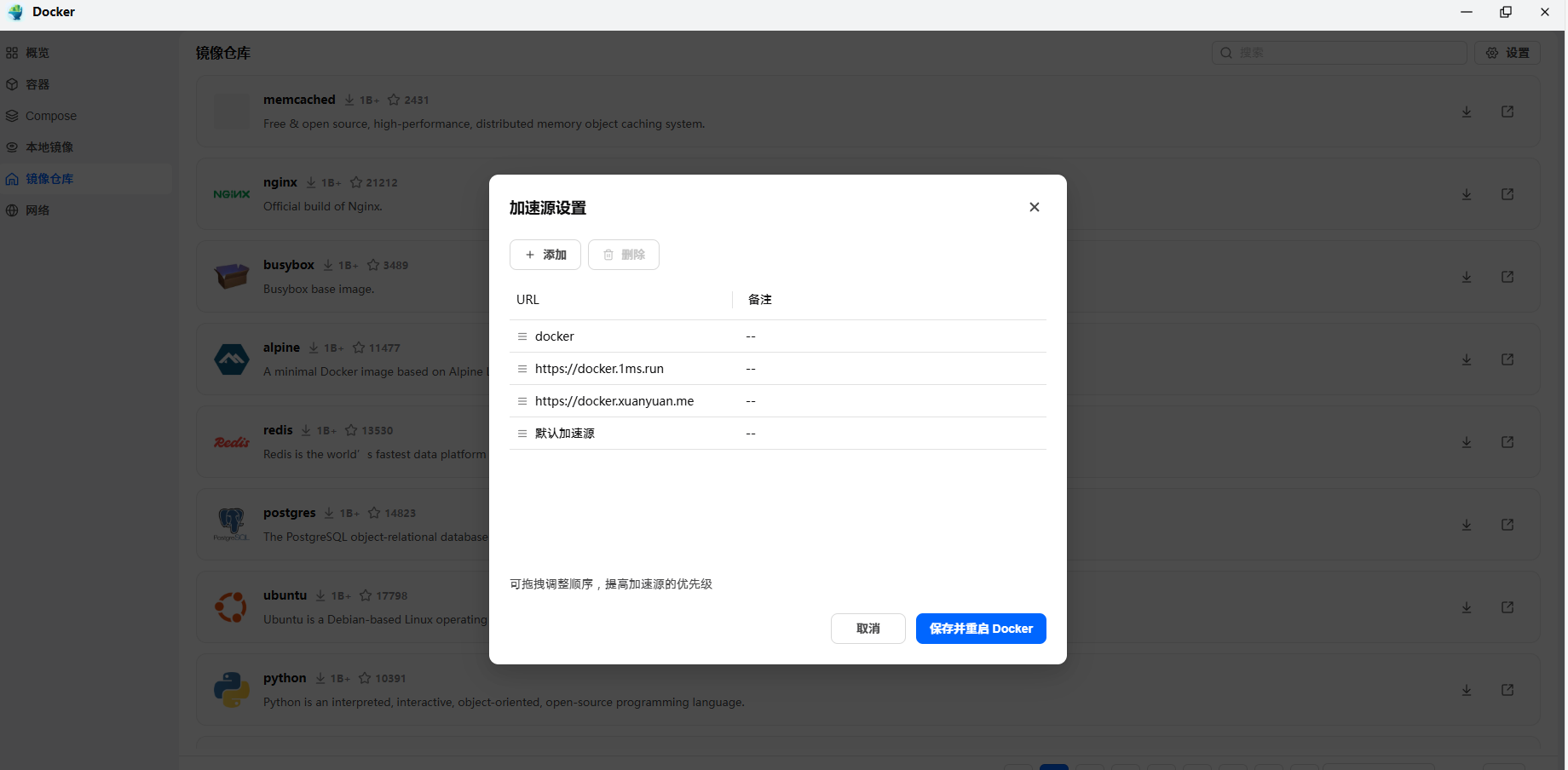This screenshot has height=770, width=1568.
Task: Click the redis image name
Action: 278,430
